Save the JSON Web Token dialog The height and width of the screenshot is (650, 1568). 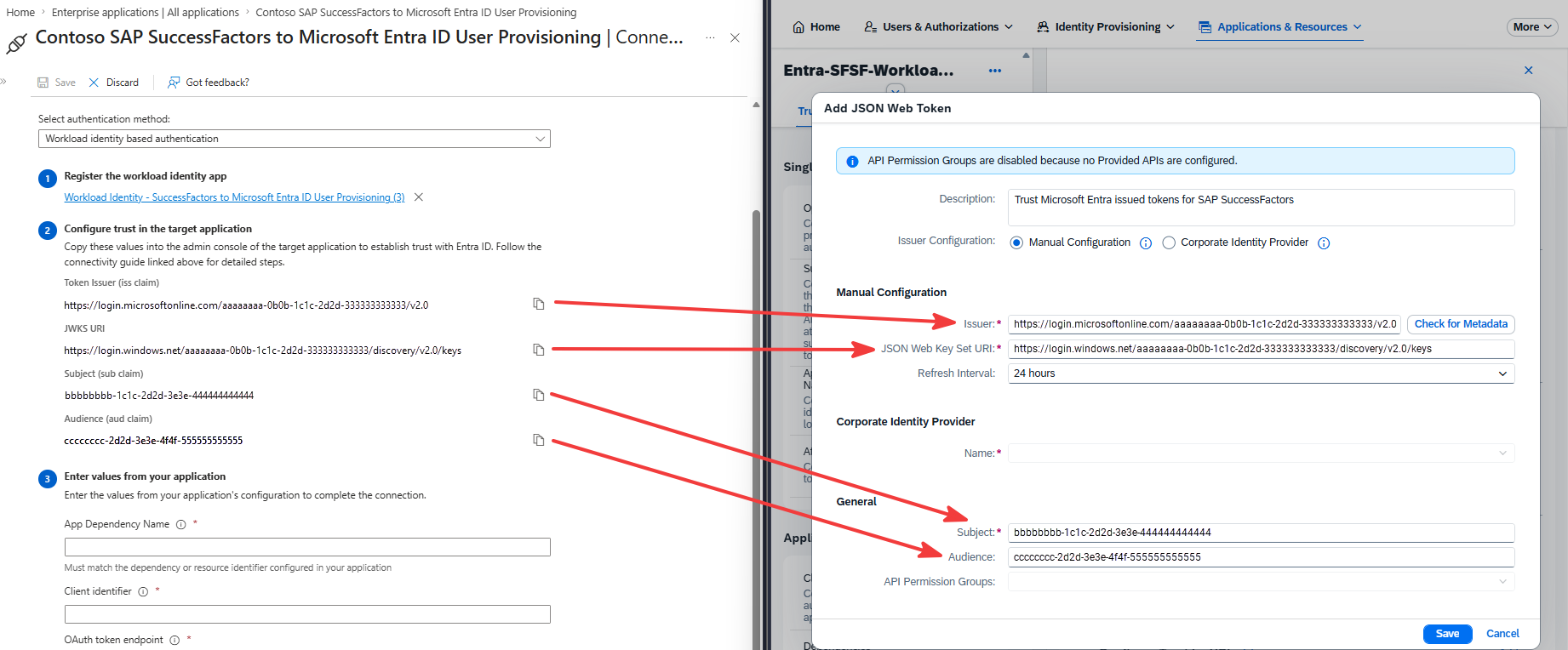[1447, 634]
